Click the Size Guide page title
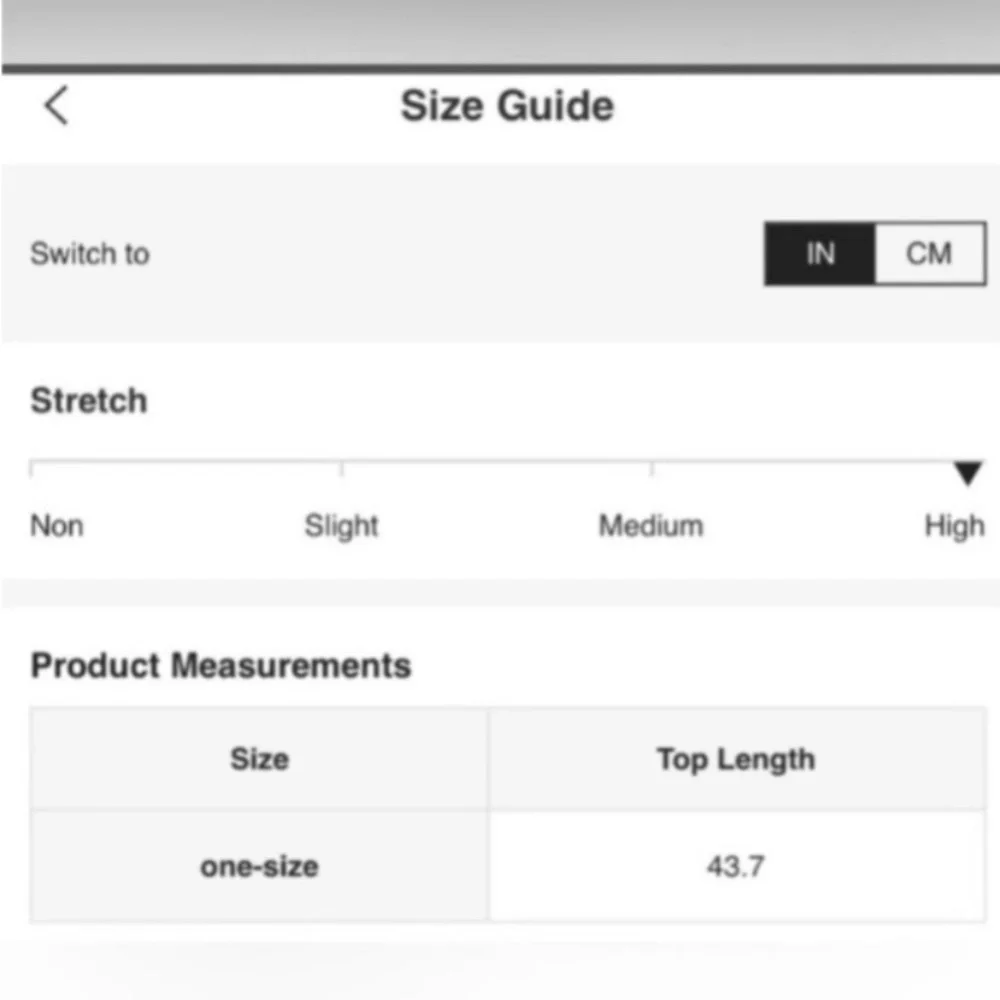This screenshot has height=1000, width=1000. click(x=507, y=106)
